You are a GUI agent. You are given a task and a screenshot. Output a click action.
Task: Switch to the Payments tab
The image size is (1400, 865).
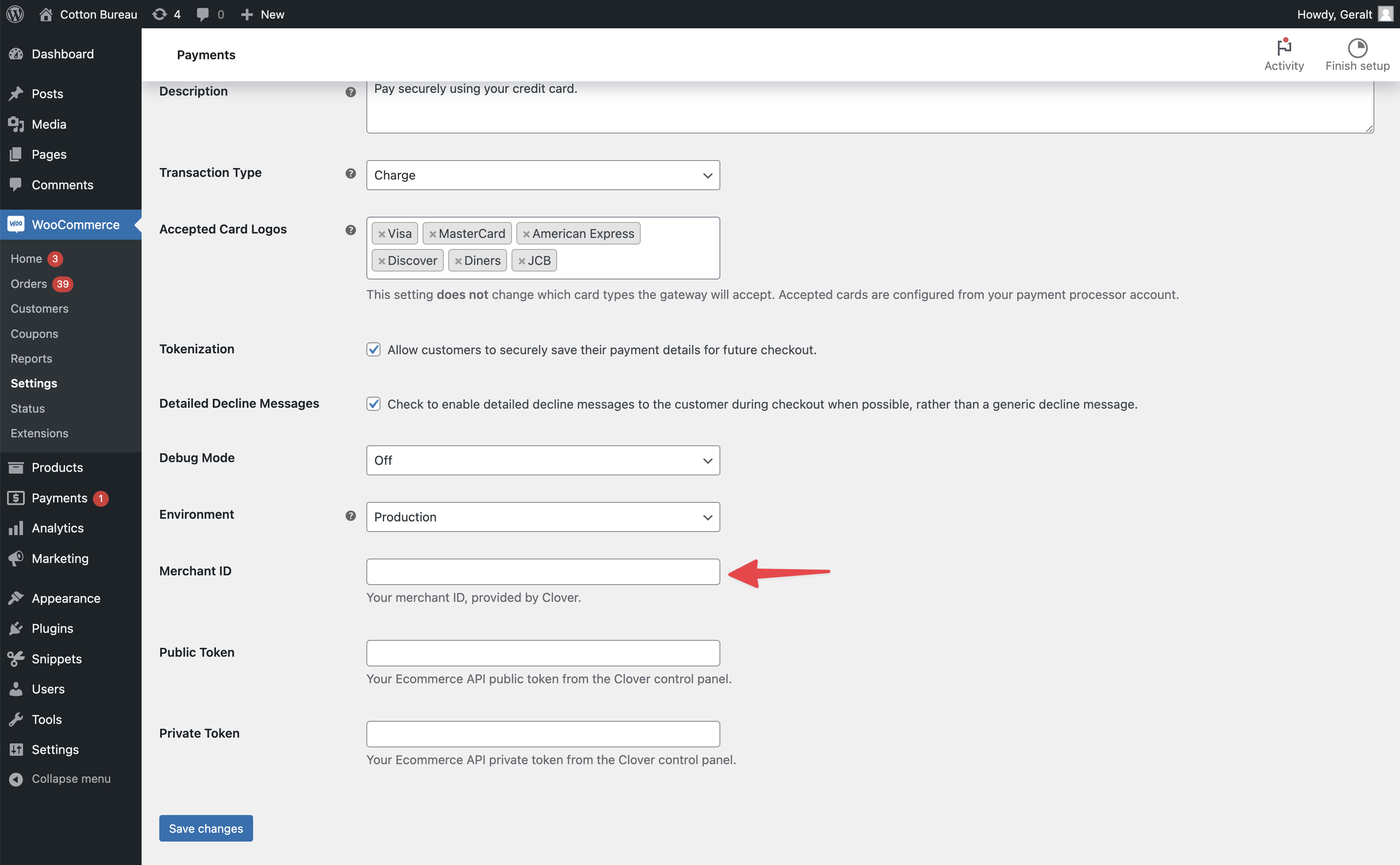tap(206, 54)
